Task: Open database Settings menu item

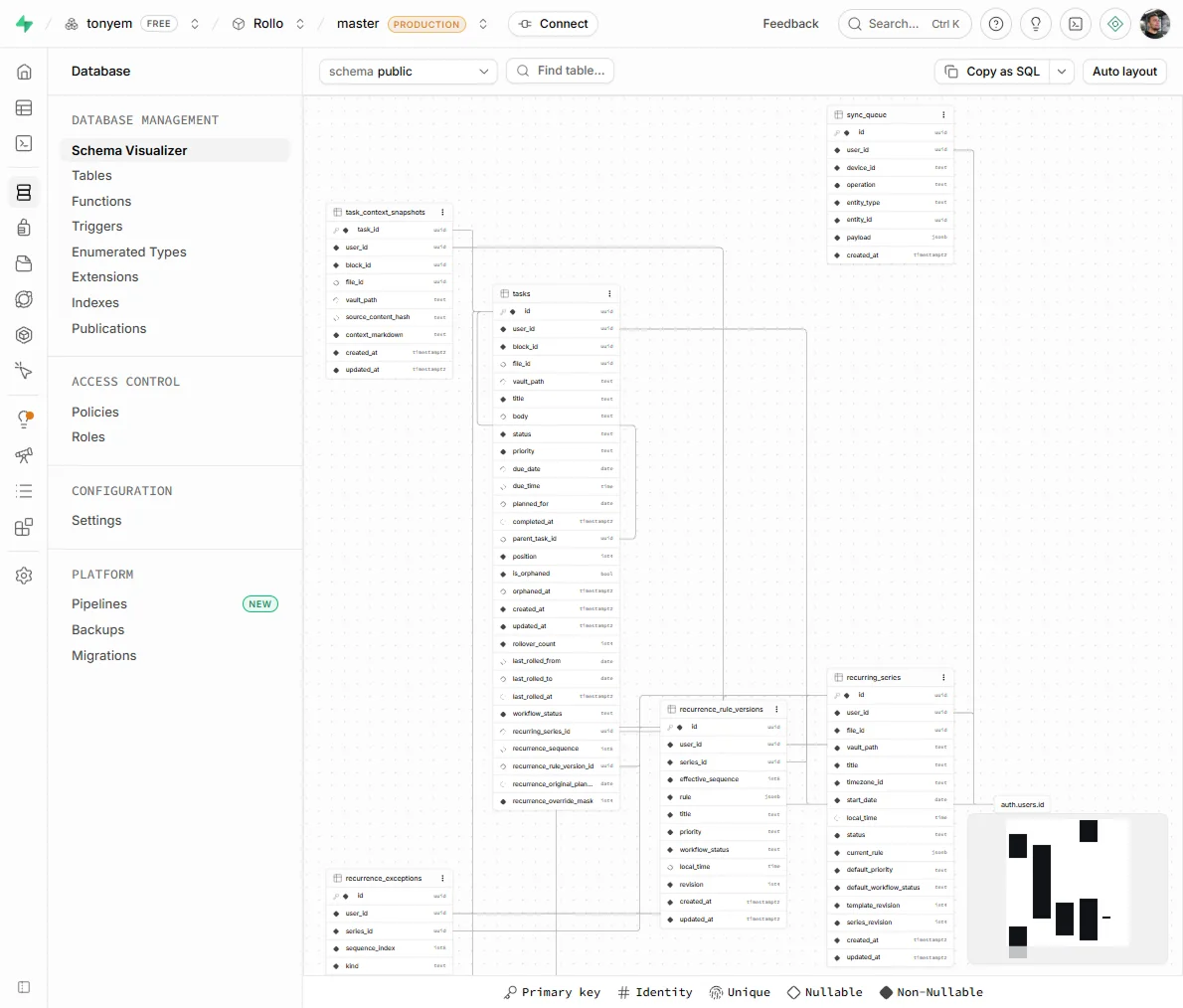Action: (x=96, y=521)
